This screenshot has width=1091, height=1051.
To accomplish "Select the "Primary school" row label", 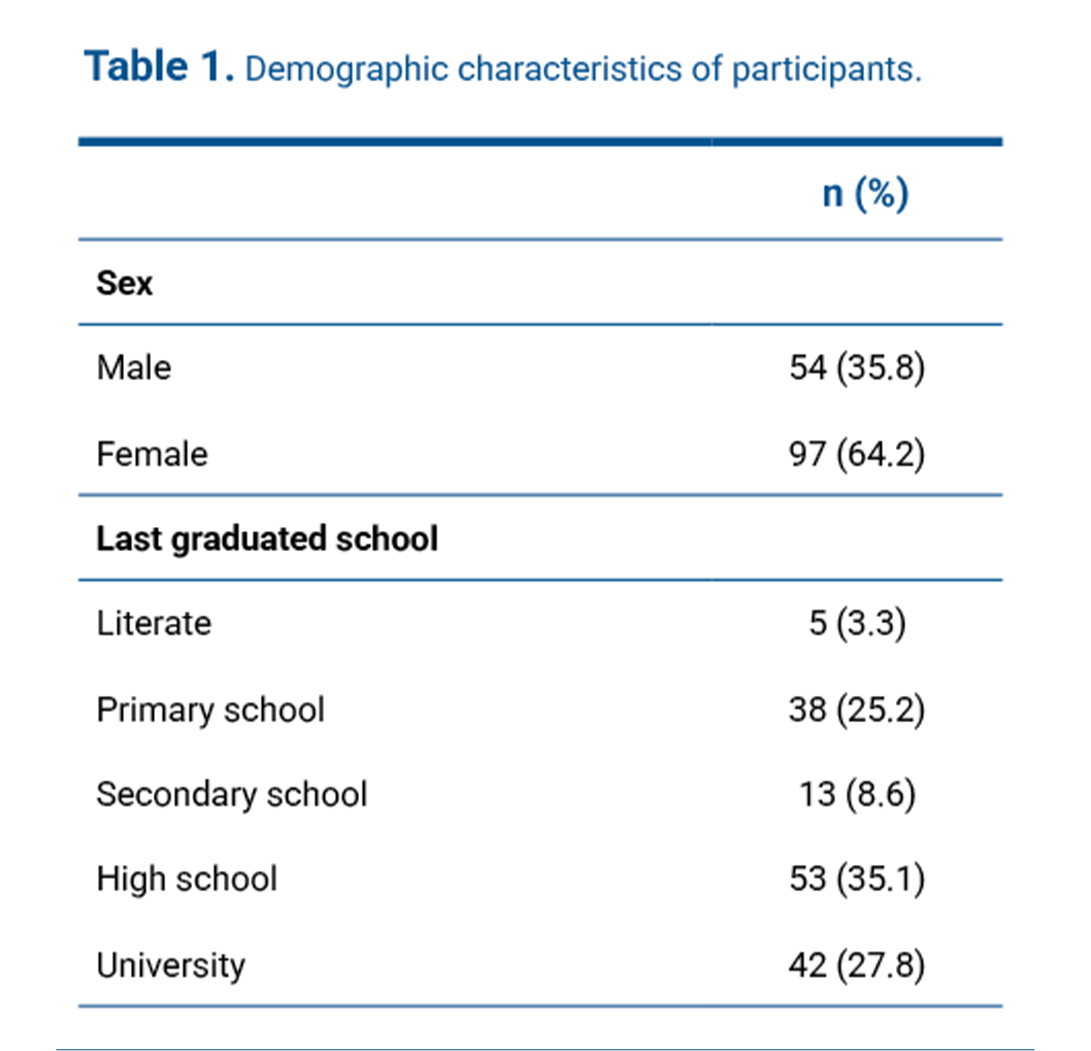I will (x=210, y=710).
